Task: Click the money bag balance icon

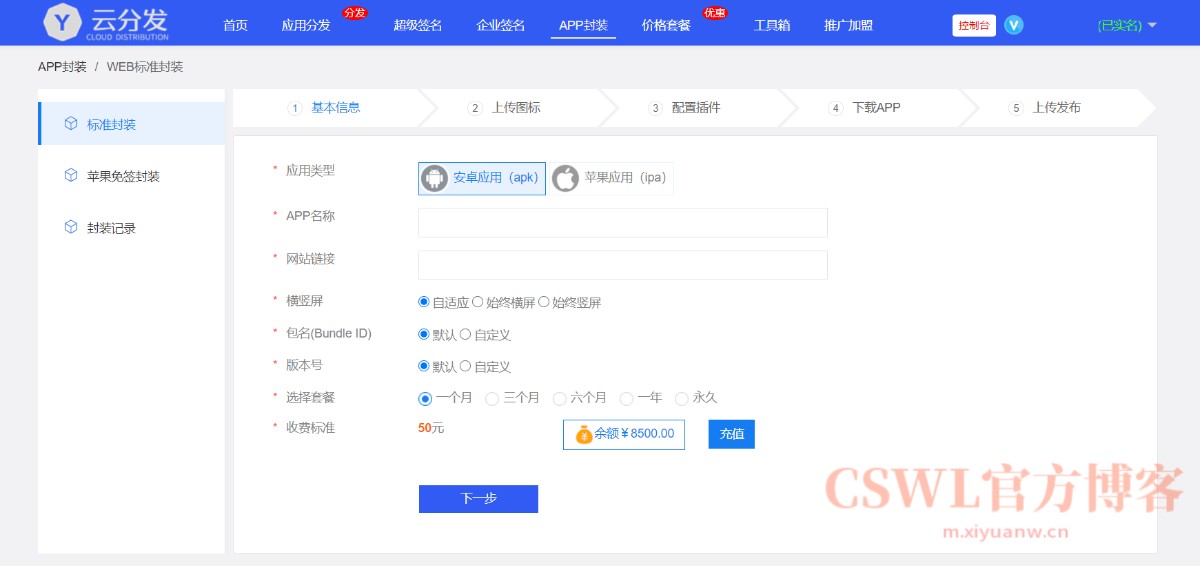Action: coord(584,434)
